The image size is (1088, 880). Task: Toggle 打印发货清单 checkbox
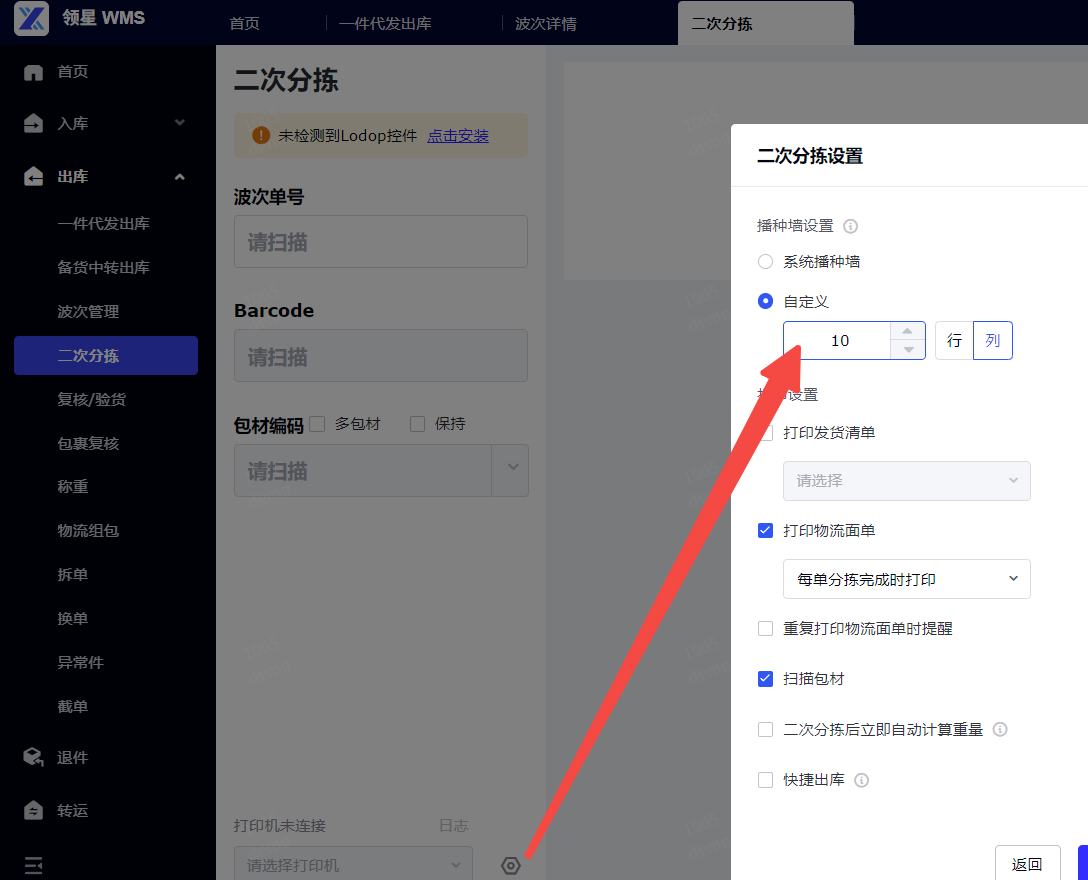click(765, 433)
